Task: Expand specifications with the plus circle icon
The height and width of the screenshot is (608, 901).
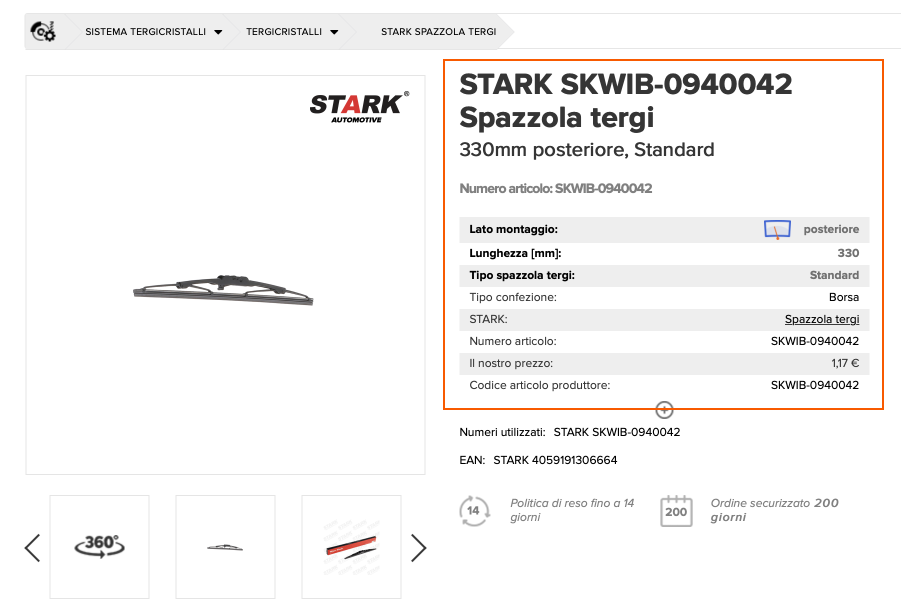Action: pyautogui.click(x=664, y=410)
